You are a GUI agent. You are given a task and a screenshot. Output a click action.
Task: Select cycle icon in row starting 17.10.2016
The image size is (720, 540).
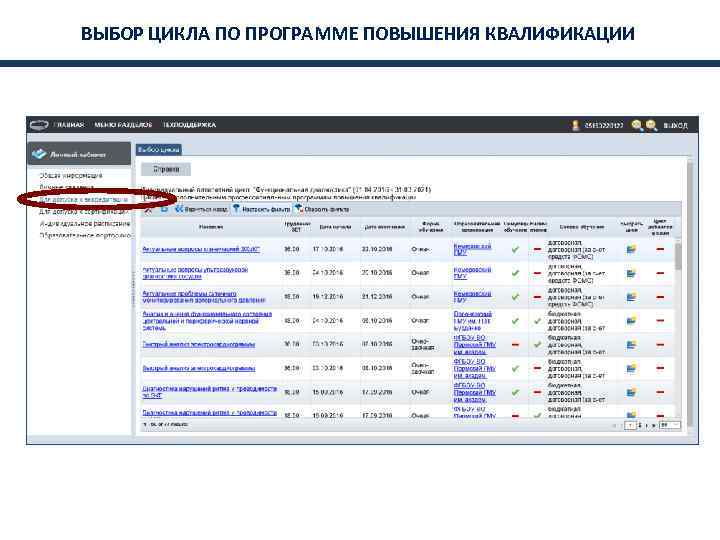[631, 249]
